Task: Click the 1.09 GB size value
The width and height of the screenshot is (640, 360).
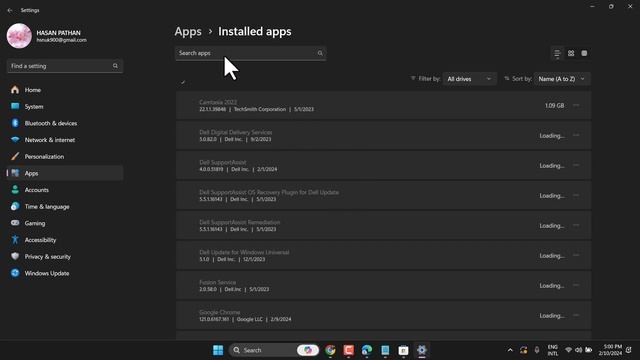Action: pyautogui.click(x=554, y=105)
